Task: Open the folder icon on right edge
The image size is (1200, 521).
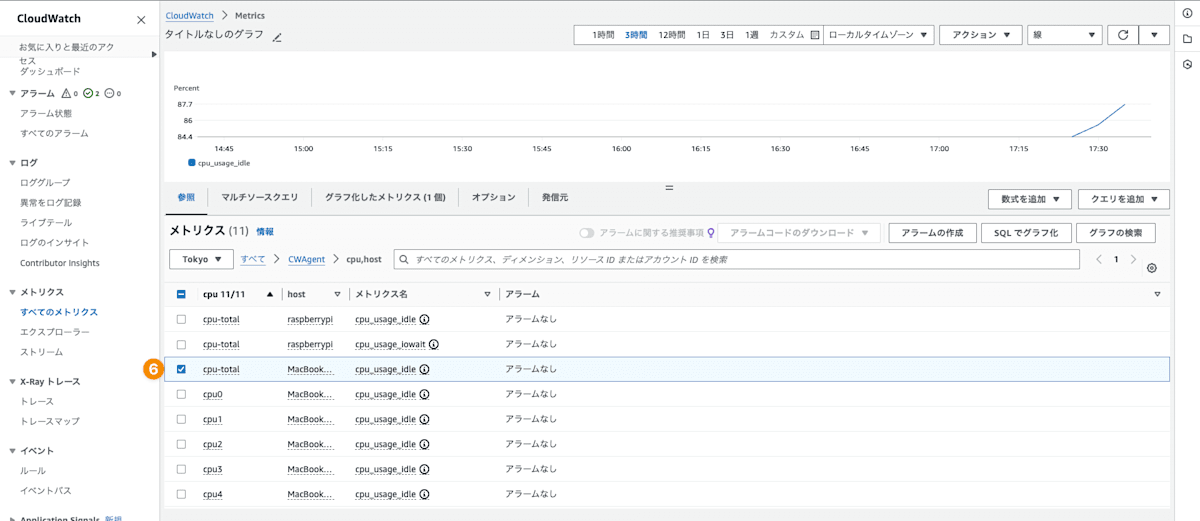Action: tap(1187, 39)
